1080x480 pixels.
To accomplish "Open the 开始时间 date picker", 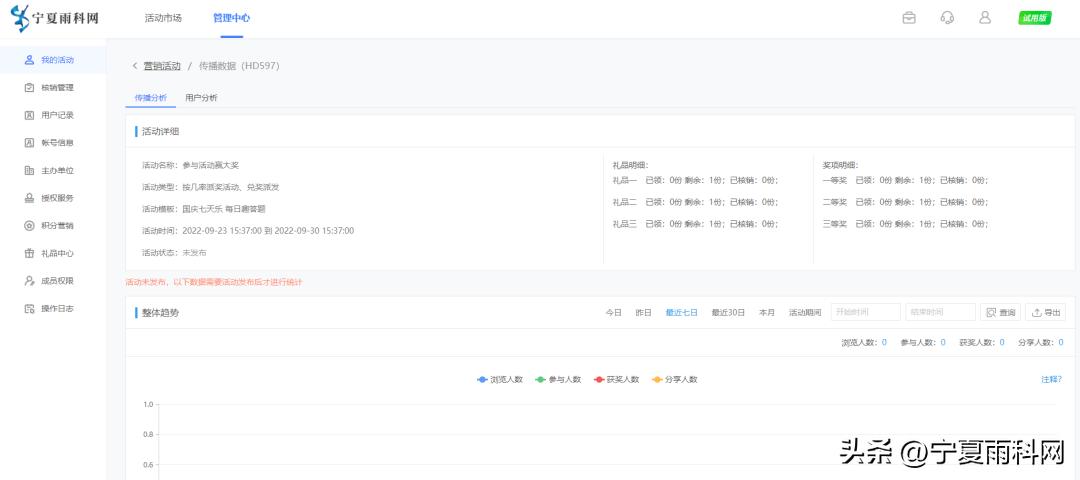I will coord(865,312).
